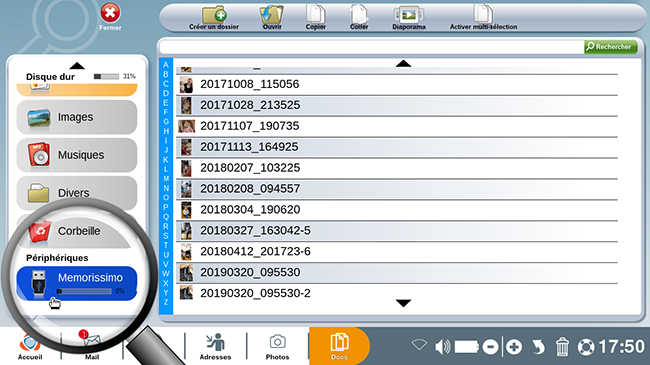This screenshot has width=650, height=365.
Task: Switch to the Adresses tab
Action: pos(215,346)
